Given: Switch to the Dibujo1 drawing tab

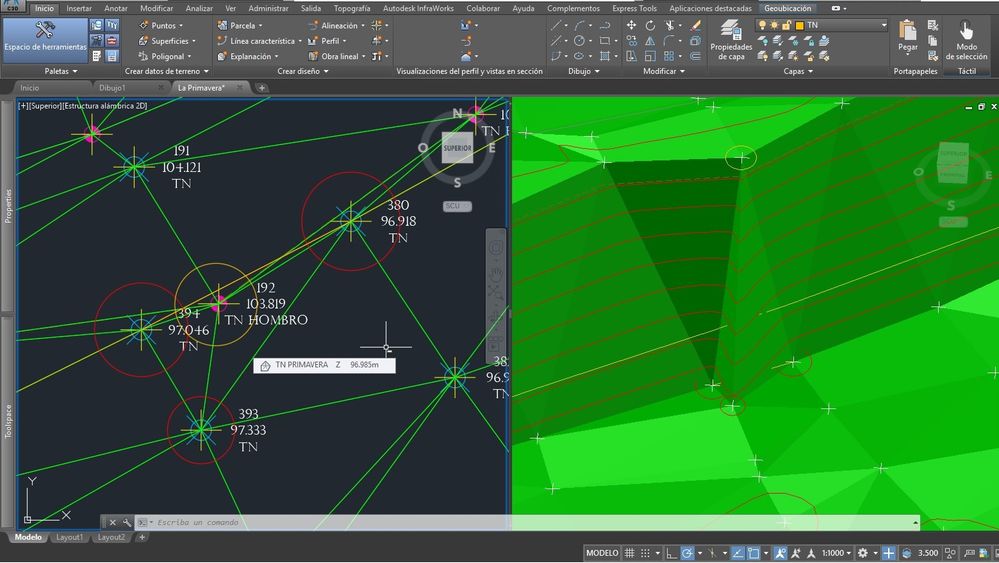Looking at the screenshot, I should [112, 88].
